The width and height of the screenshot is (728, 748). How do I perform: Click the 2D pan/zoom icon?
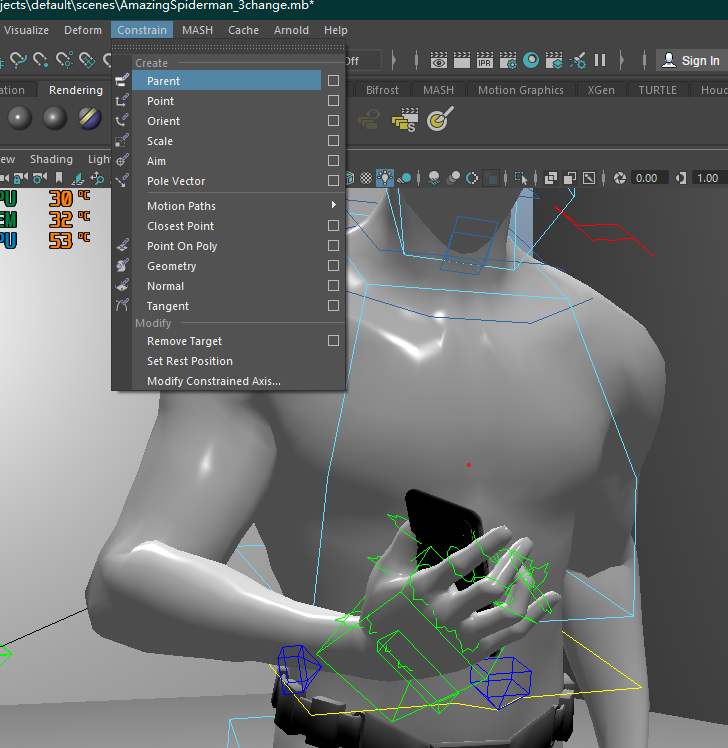pyautogui.click(x=97, y=178)
